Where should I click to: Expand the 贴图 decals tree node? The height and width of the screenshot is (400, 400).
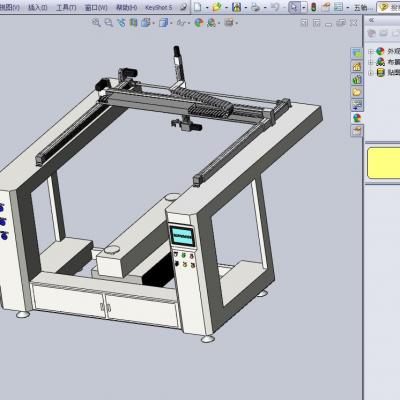coord(370,73)
